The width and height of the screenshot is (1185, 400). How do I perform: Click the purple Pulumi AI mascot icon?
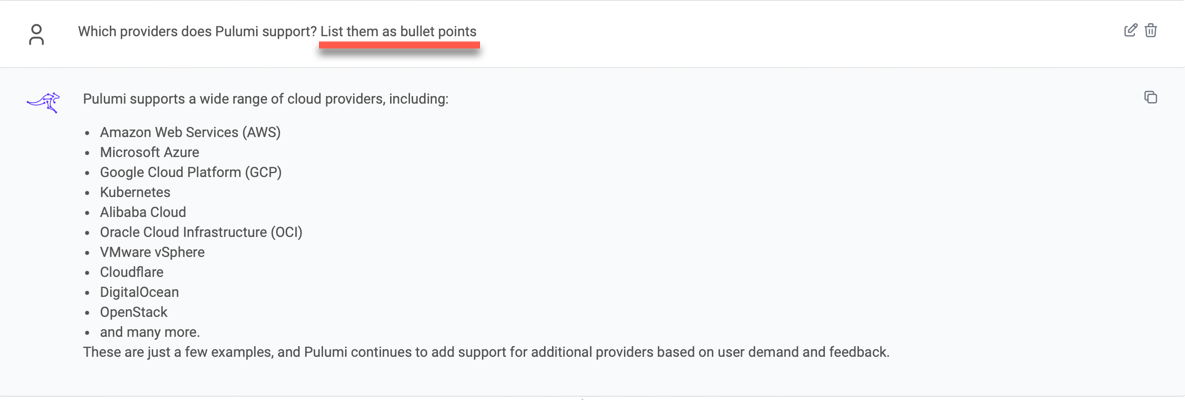pos(42,102)
